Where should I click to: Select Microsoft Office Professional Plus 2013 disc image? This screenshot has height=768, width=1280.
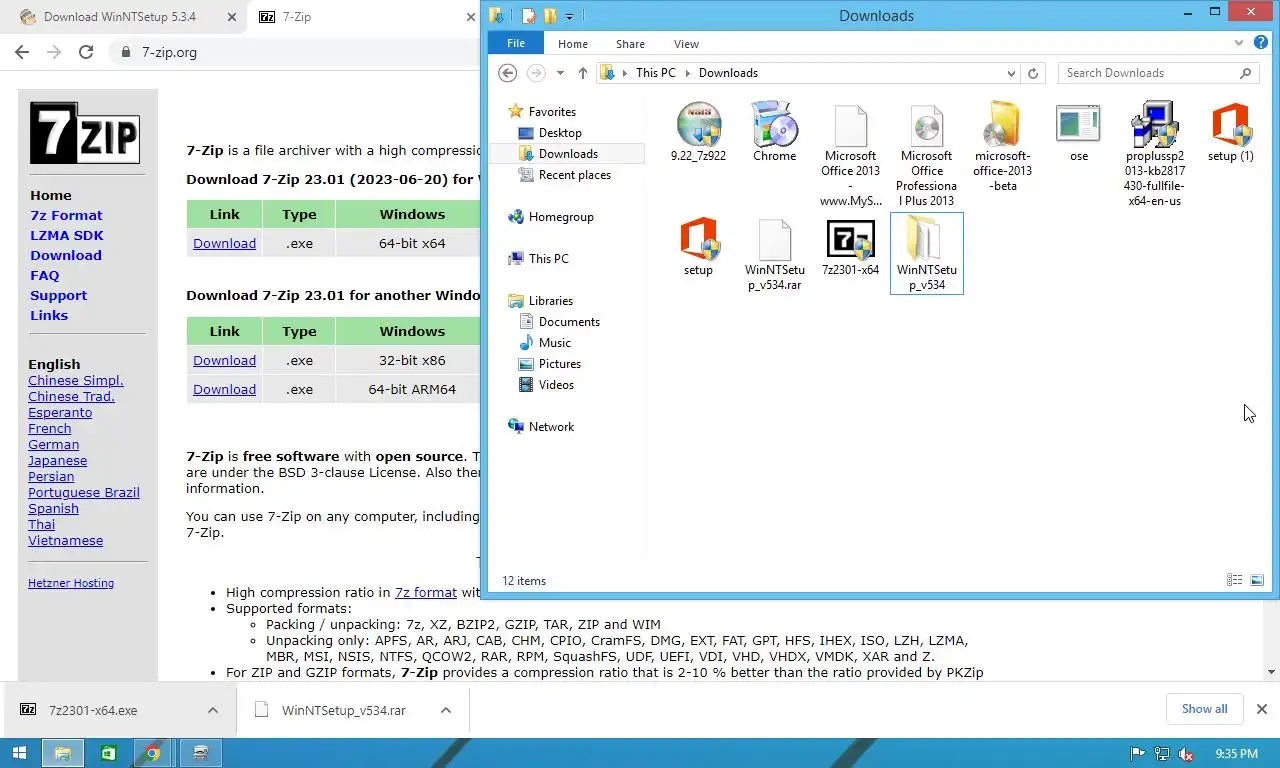tap(926, 155)
